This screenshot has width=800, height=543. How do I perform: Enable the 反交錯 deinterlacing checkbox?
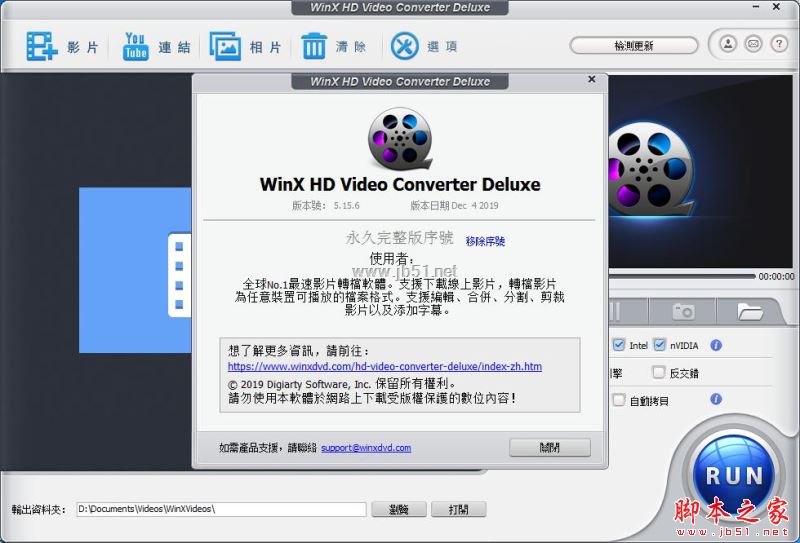coord(658,372)
